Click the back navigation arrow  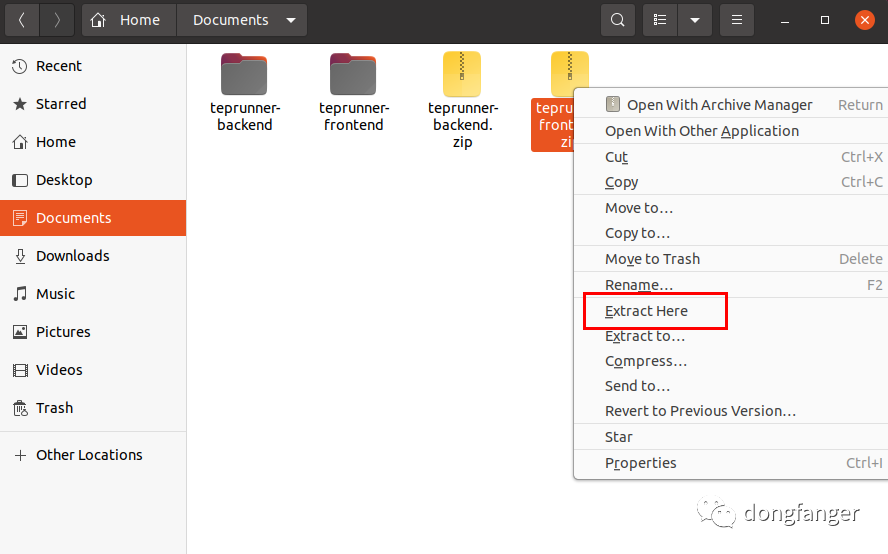[x=22, y=20]
